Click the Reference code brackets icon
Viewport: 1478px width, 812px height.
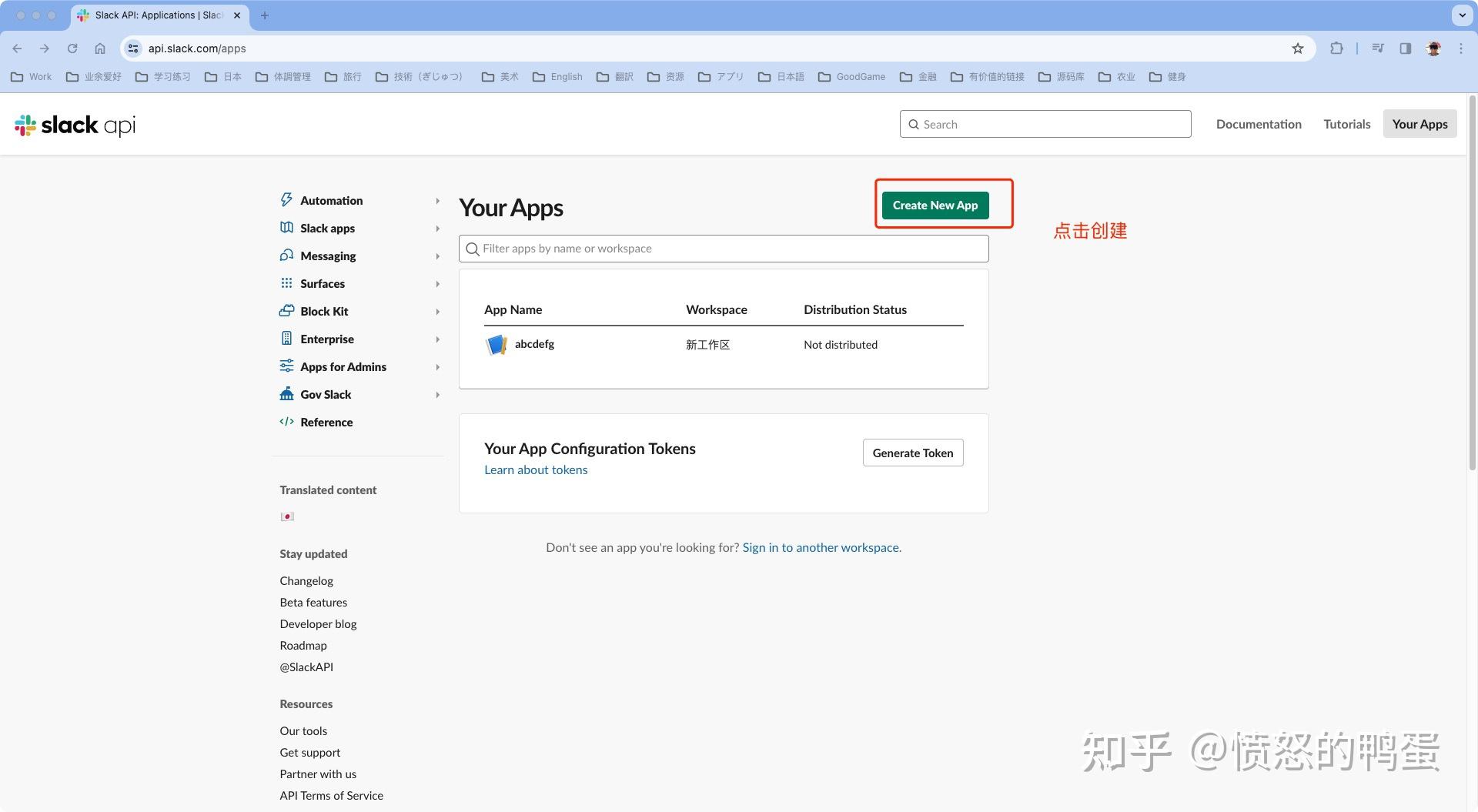pyautogui.click(x=286, y=422)
